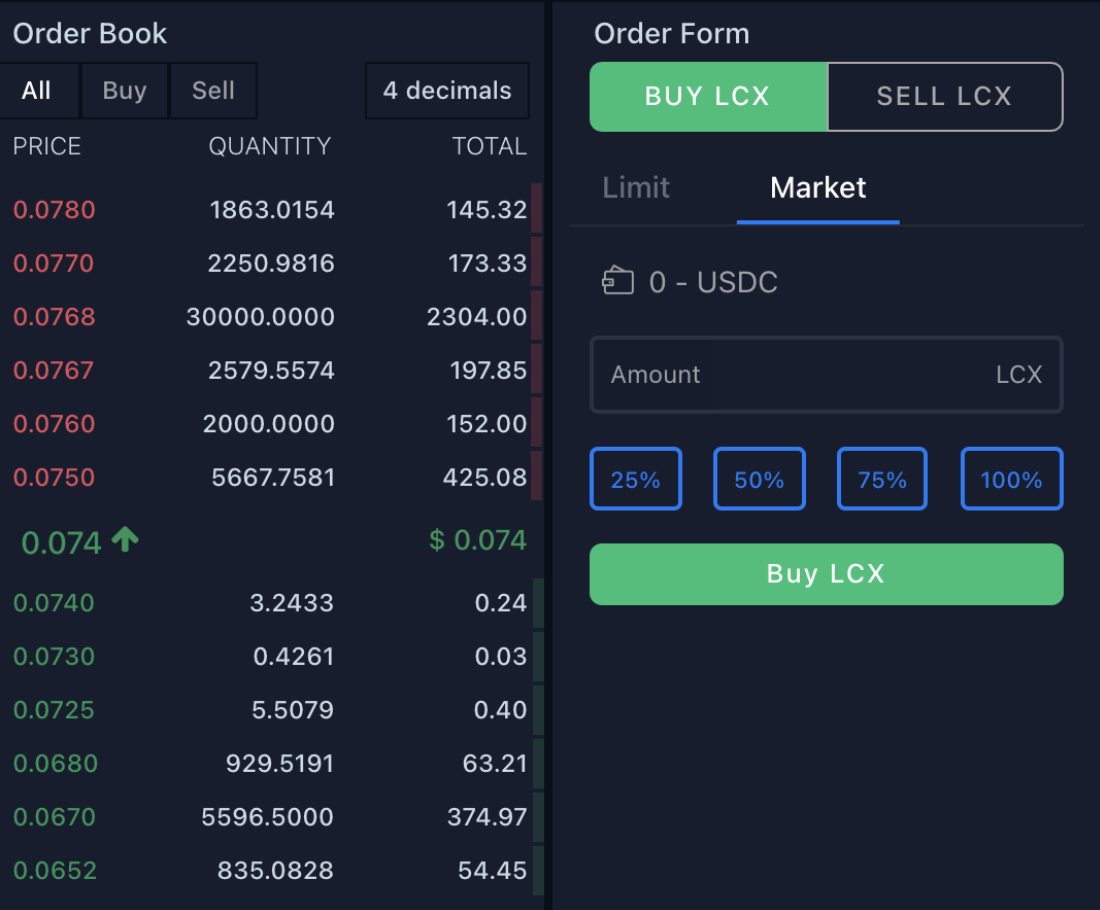Select ask price 0.0768

pos(54,316)
